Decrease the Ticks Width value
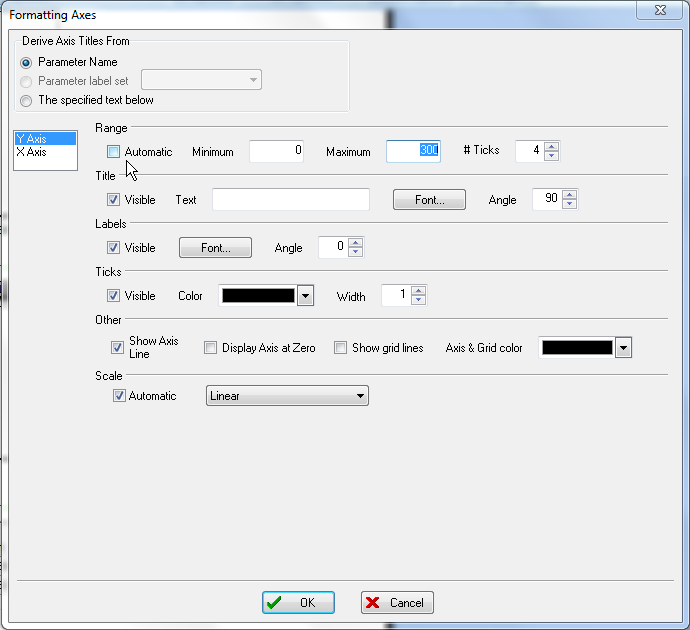 coord(418,300)
